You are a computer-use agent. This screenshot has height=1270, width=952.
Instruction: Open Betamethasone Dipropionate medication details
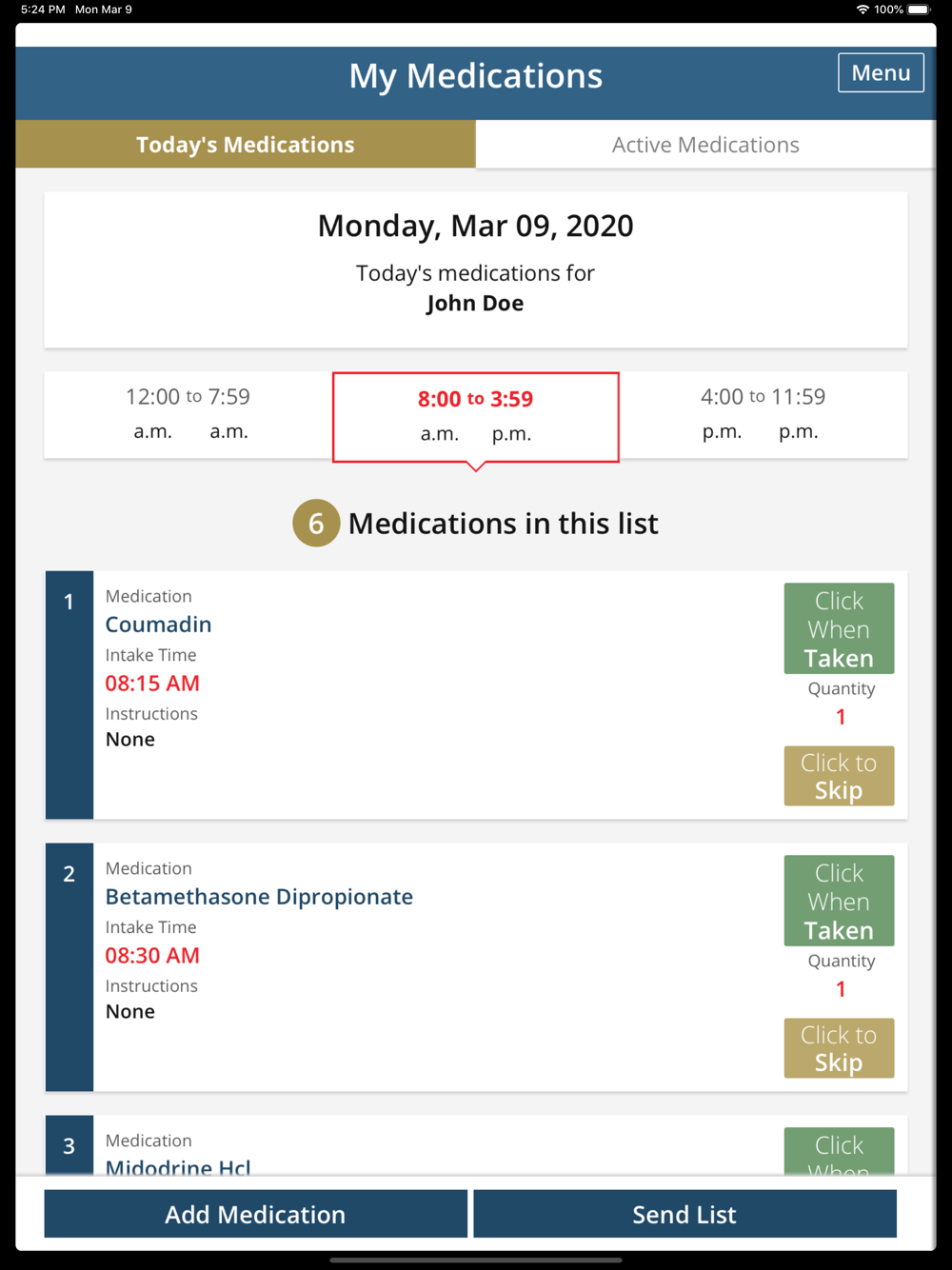259,897
